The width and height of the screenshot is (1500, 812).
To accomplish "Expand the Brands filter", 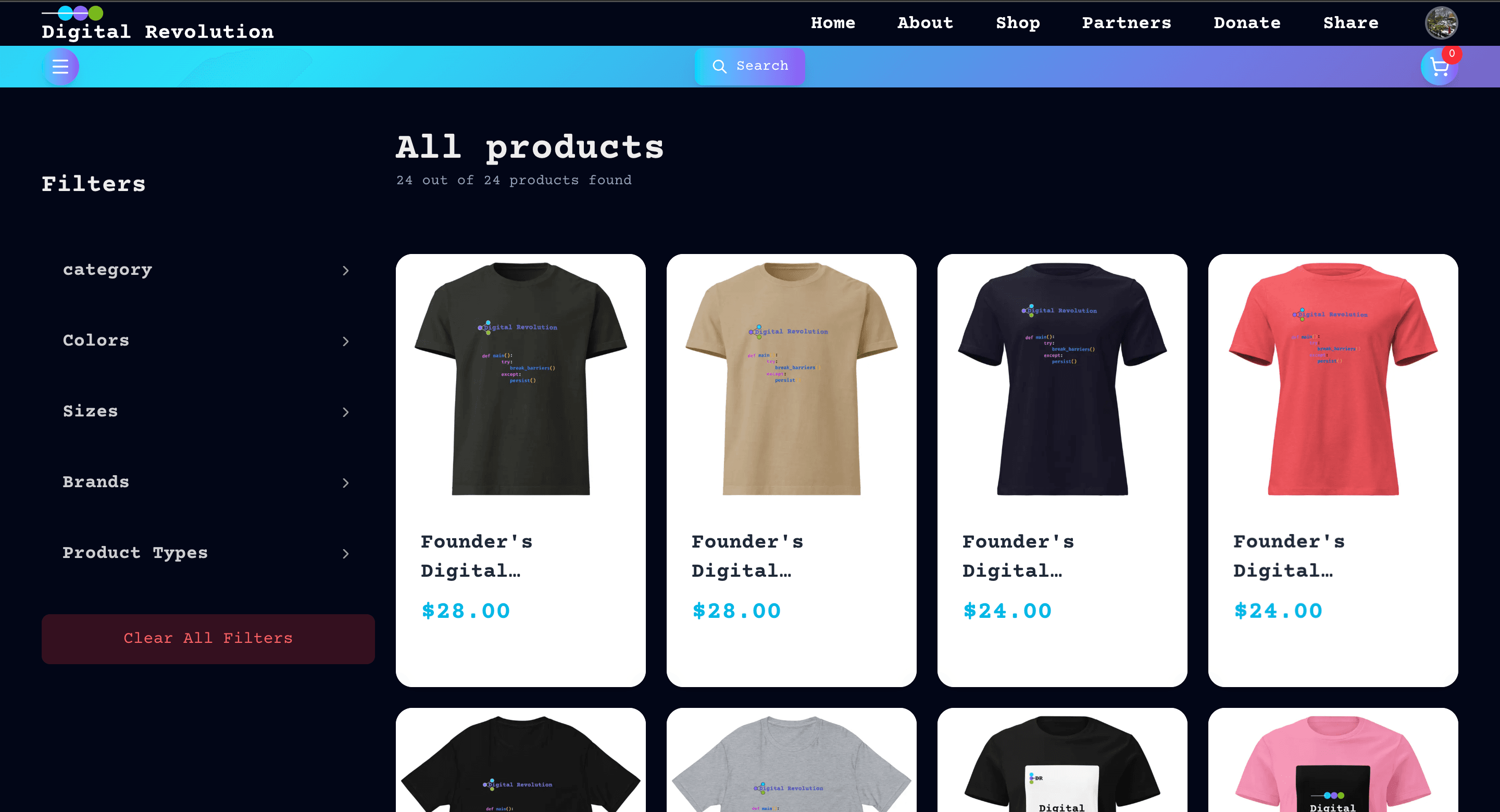I will point(208,483).
